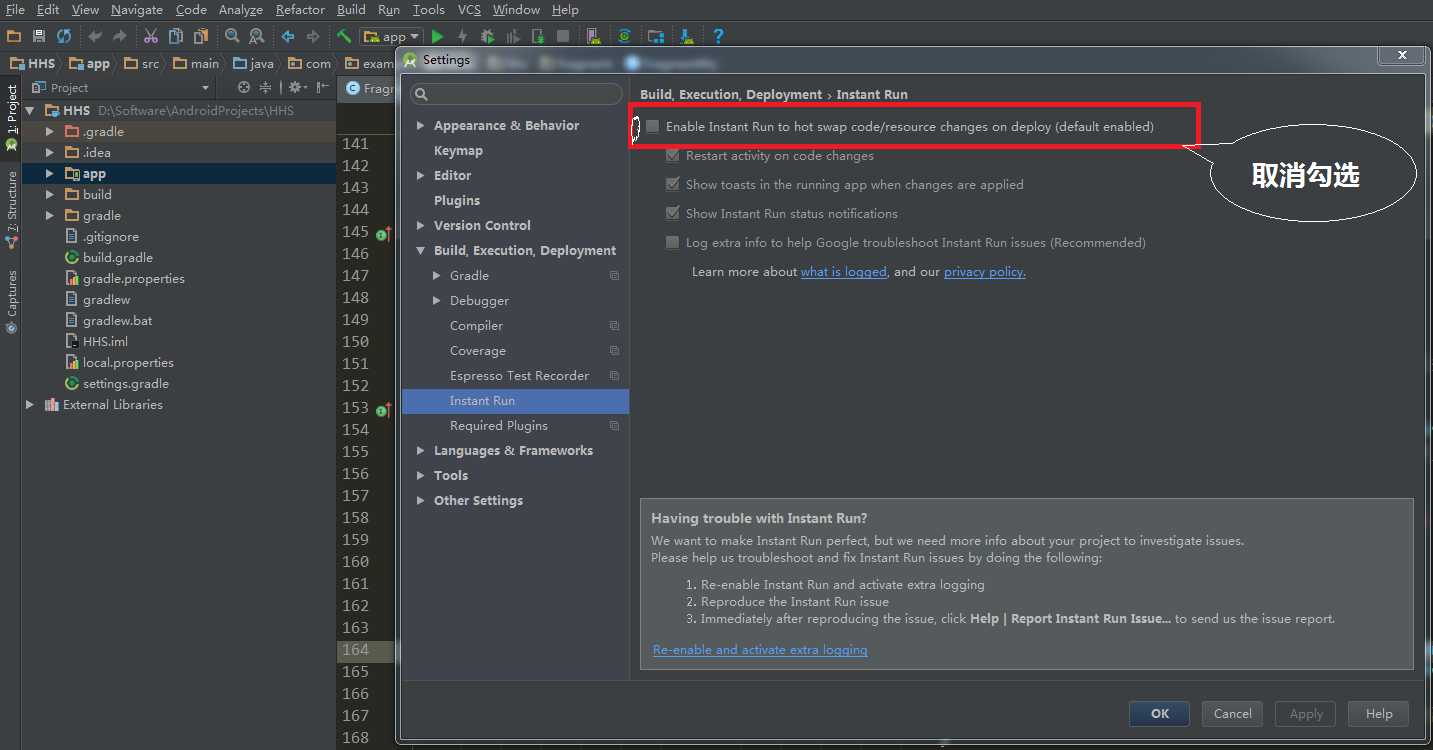Click the Scroll from Source target icon
The height and width of the screenshot is (750, 1433).
pos(244,87)
